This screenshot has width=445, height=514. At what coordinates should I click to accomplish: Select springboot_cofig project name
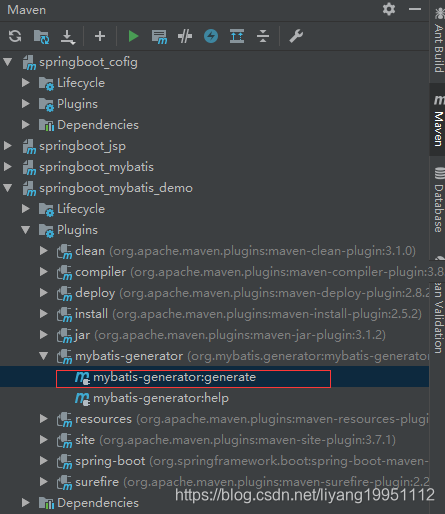(x=88, y=62)
